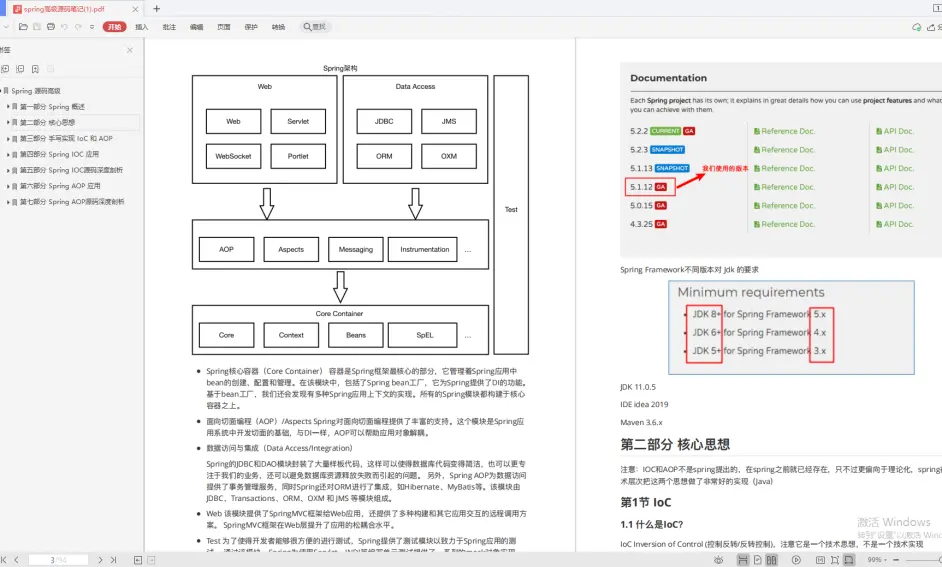Click the zoom slider track
Viewport: 942px width, 567px height.
(x=923, y=560)
